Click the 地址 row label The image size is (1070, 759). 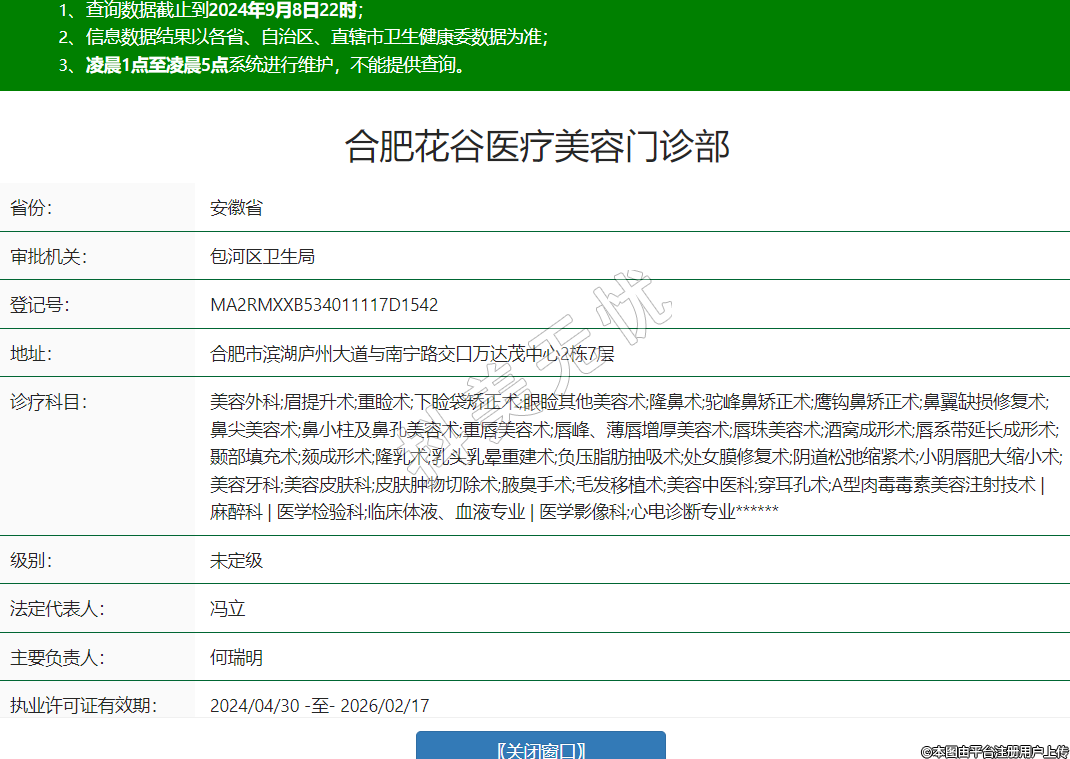click(31, 353)
